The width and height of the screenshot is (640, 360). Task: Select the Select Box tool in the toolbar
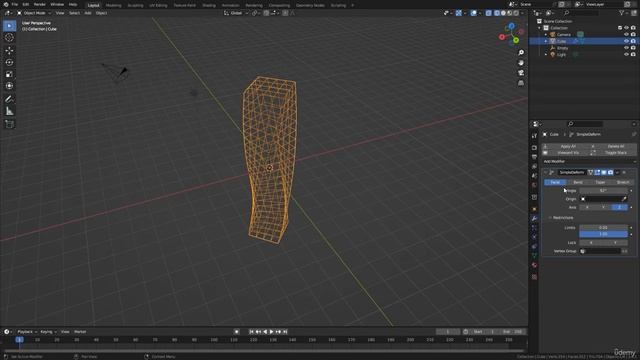9,26
